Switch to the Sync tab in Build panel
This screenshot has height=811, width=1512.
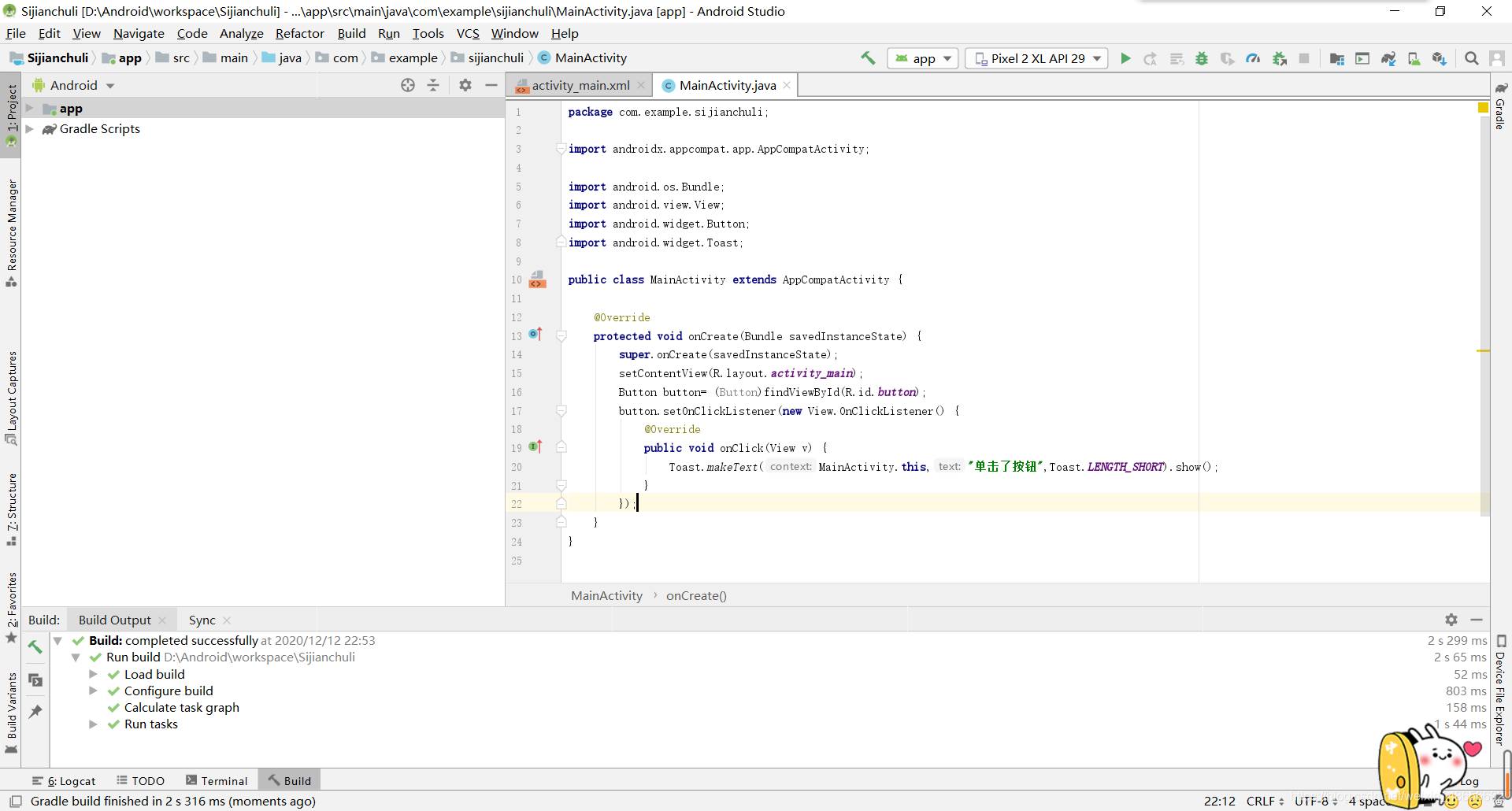point(202,620)
